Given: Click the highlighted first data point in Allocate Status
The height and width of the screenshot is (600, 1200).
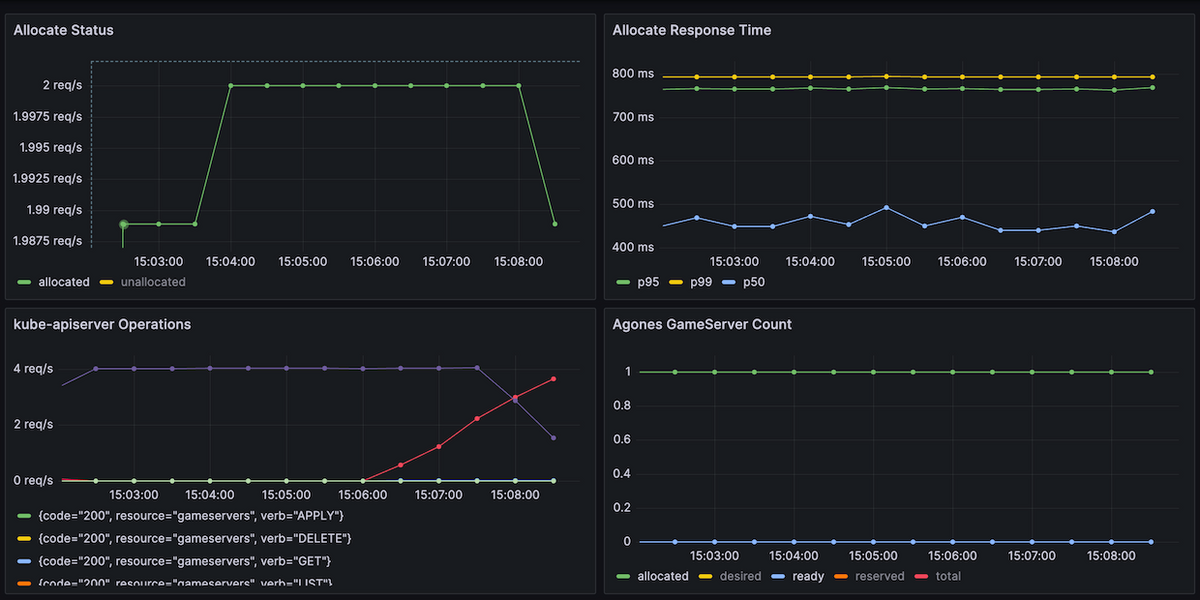Looking at the screenshot, I should [x=123, y=224].
